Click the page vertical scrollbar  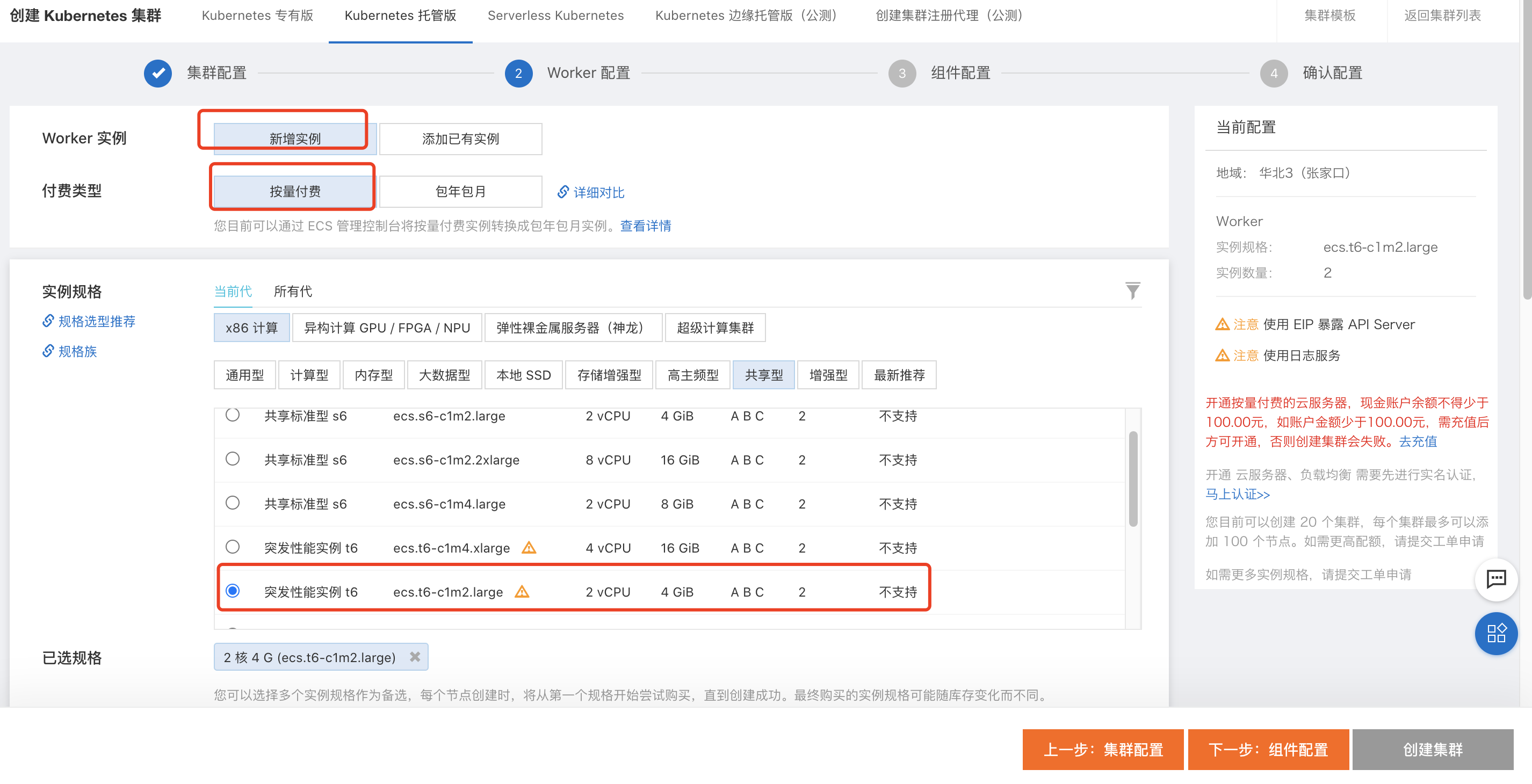tap(1527, 149)
